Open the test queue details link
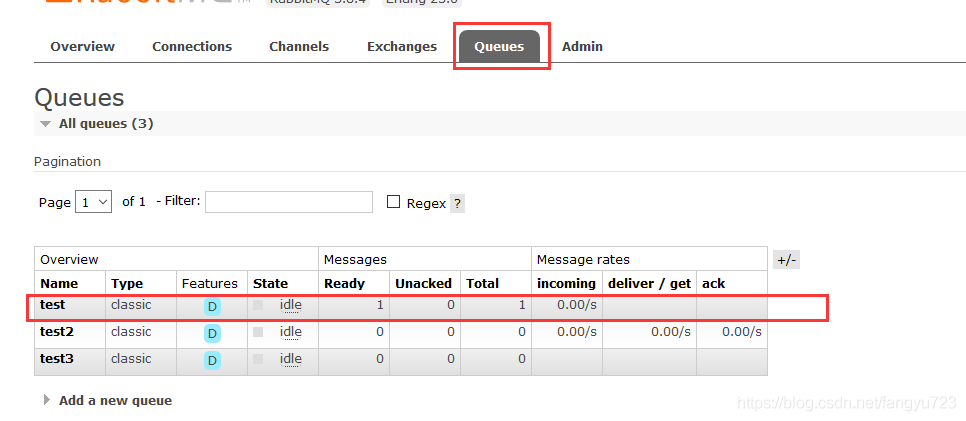966x421 pixels. (53, 305)
